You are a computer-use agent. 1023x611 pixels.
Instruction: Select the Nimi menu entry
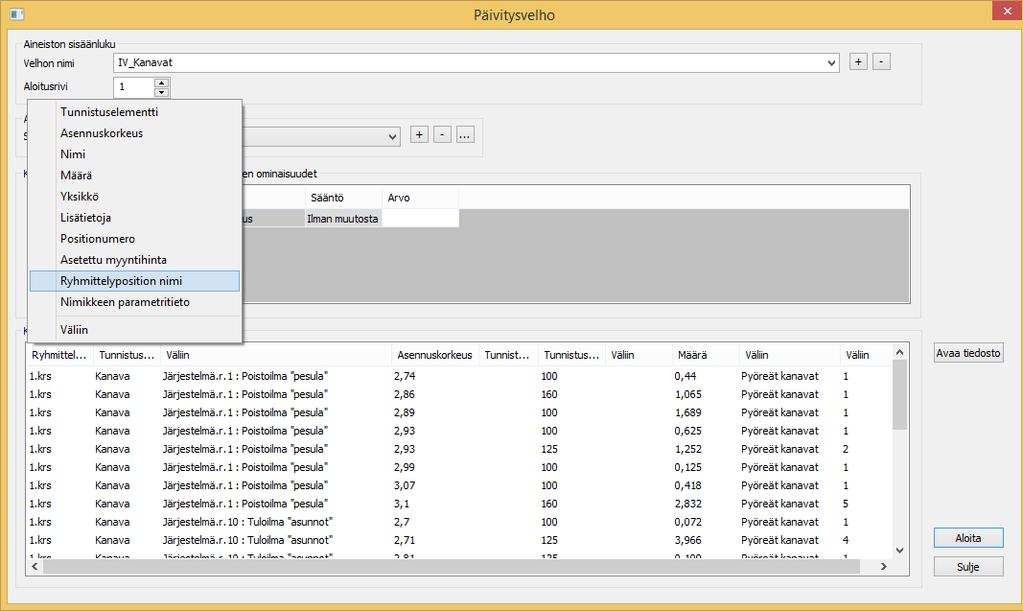(x=134, y=155)
